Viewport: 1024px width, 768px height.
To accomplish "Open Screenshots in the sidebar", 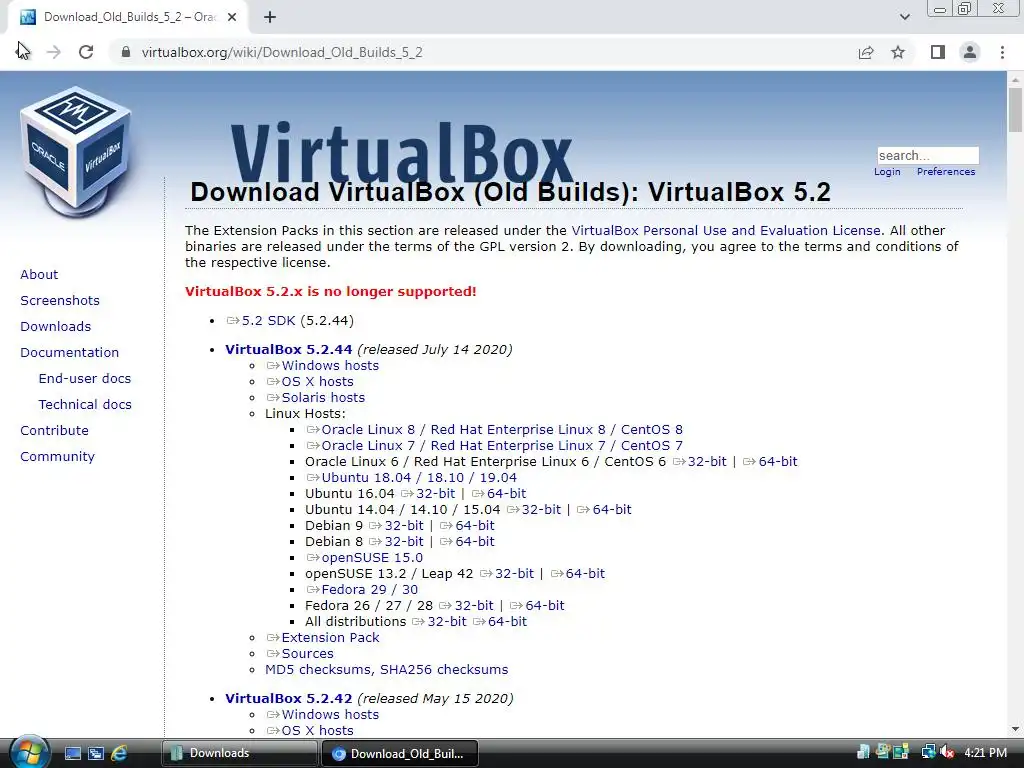I will (x=60, y=300).
